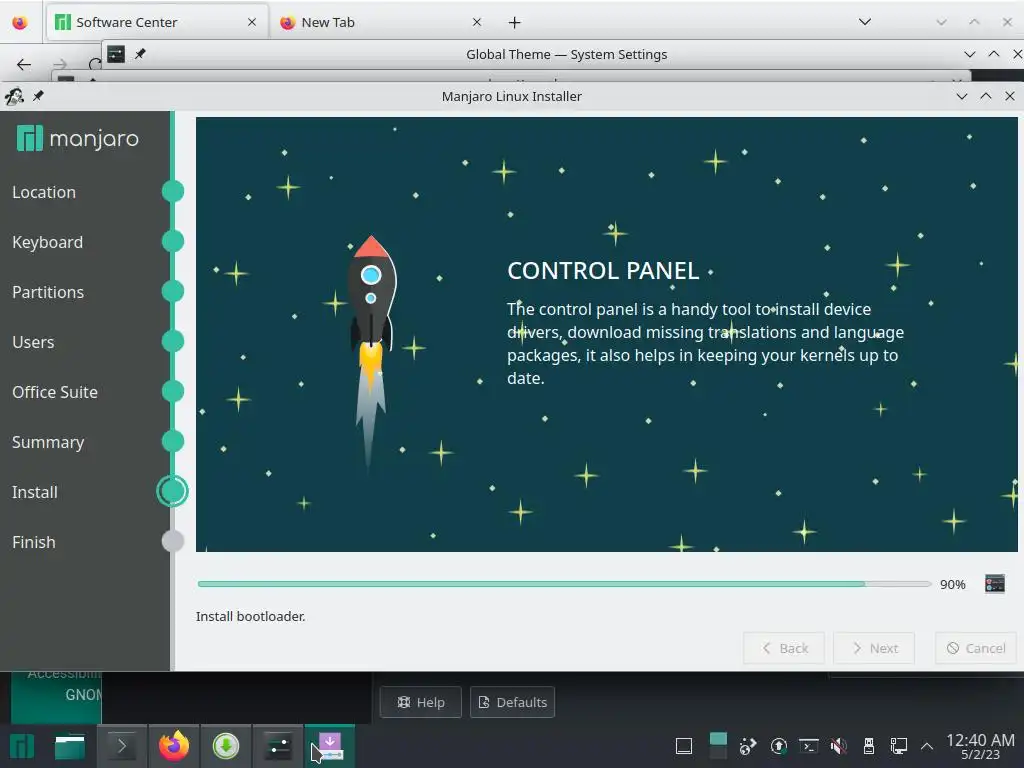Viewport: 1024px width, 768px height.
Task: Select the Manjaro installer taskbar entry
Action: [330, 746]
